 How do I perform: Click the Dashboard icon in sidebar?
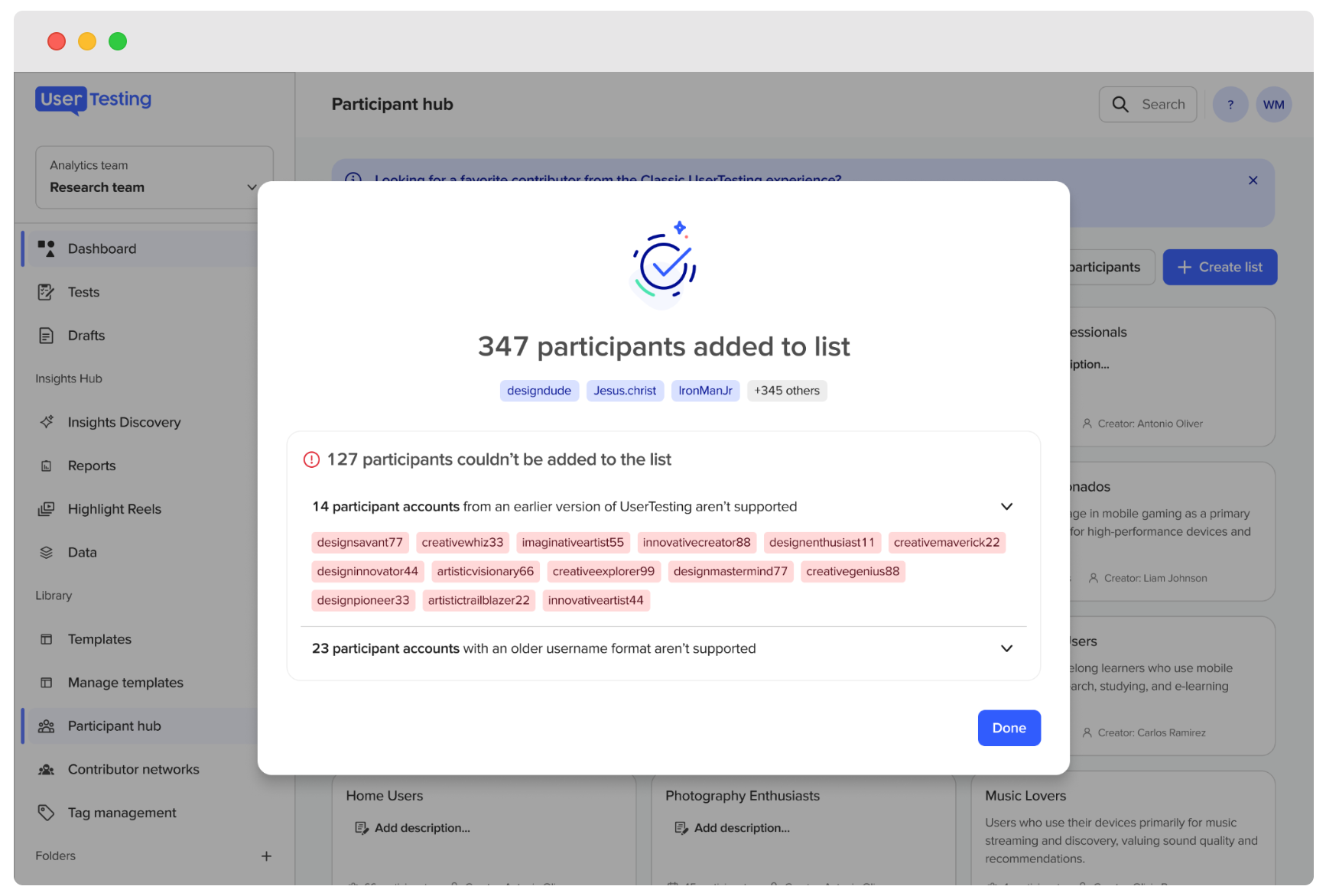pos(46,248)
